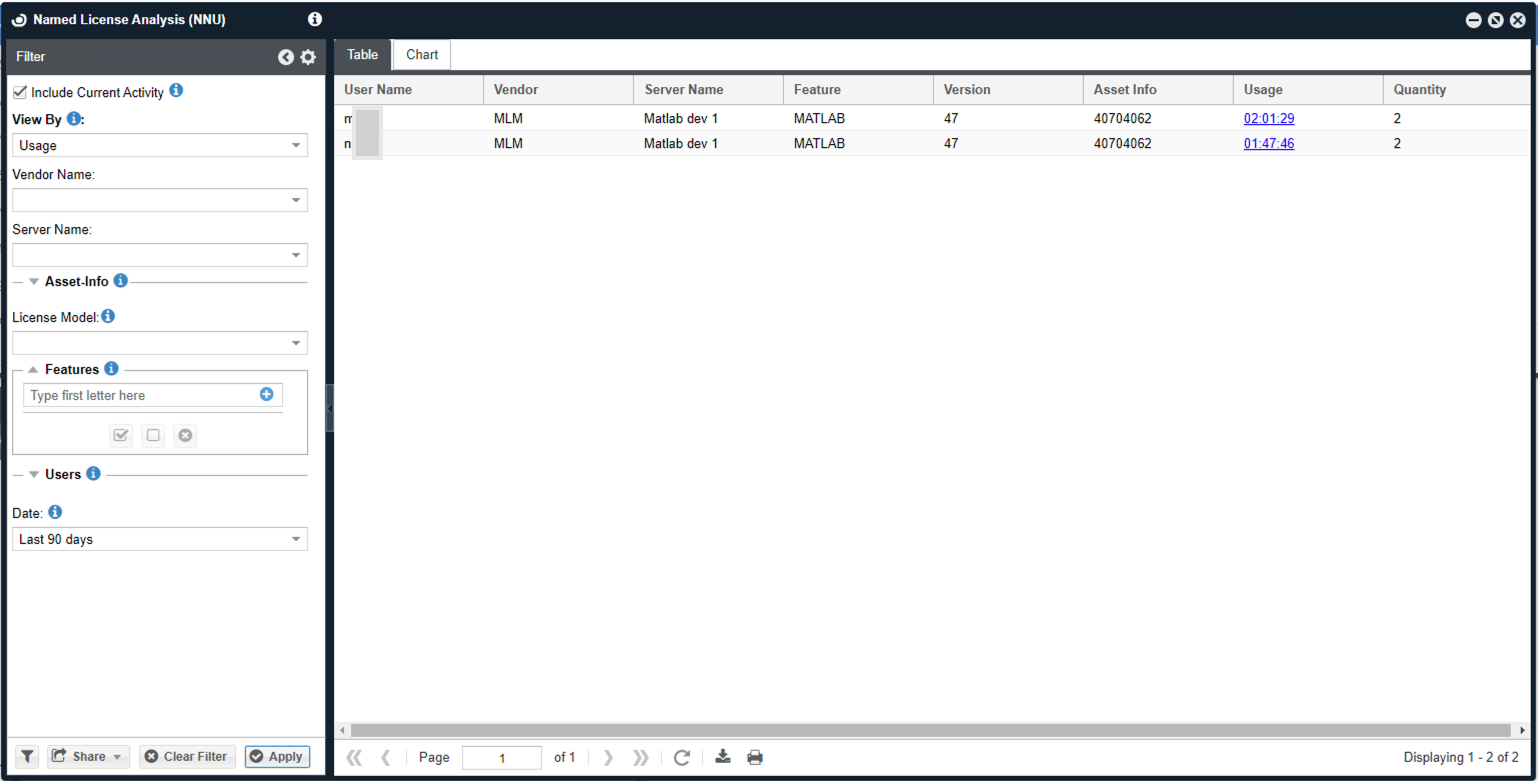Image resolution: width=1538 pixels, height=781 pixels.
Task: Click the funnel filter icon button
Action: [27, 756]
